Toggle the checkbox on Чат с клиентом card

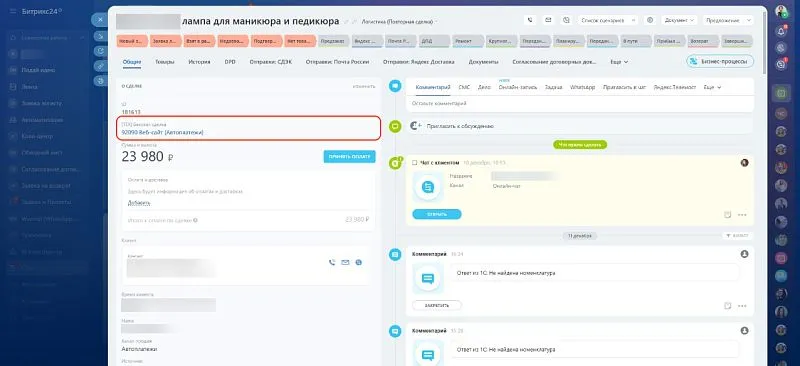[x=415, y=163]
